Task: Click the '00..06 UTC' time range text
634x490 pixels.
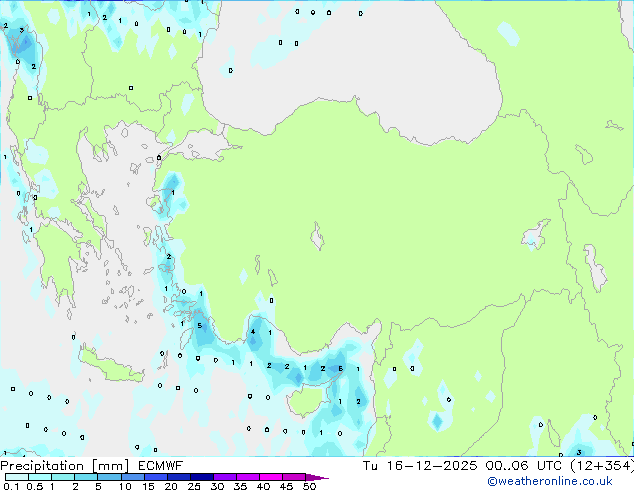Action: (524, 466)
